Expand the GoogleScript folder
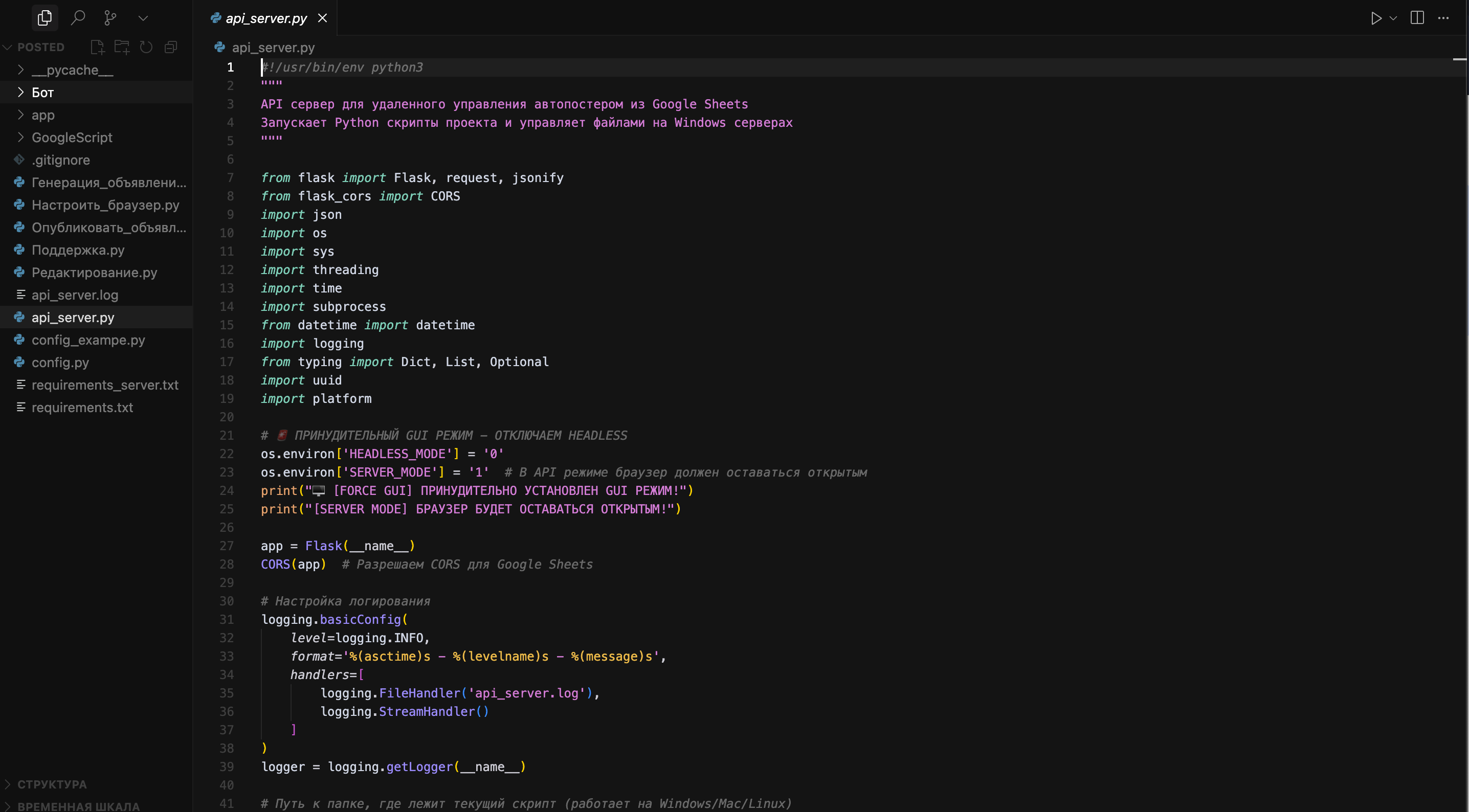 point(96,138)
